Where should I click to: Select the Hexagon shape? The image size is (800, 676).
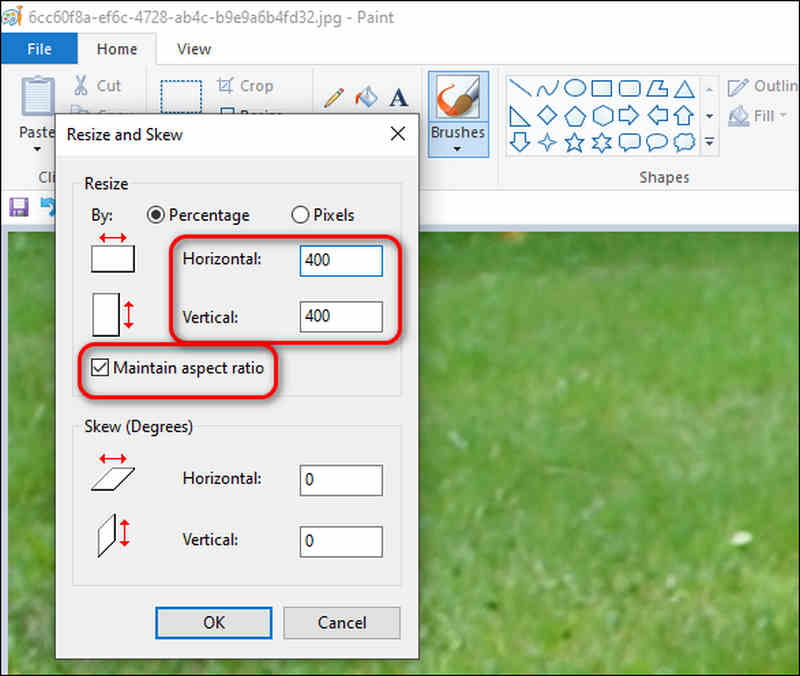[602, 116]
